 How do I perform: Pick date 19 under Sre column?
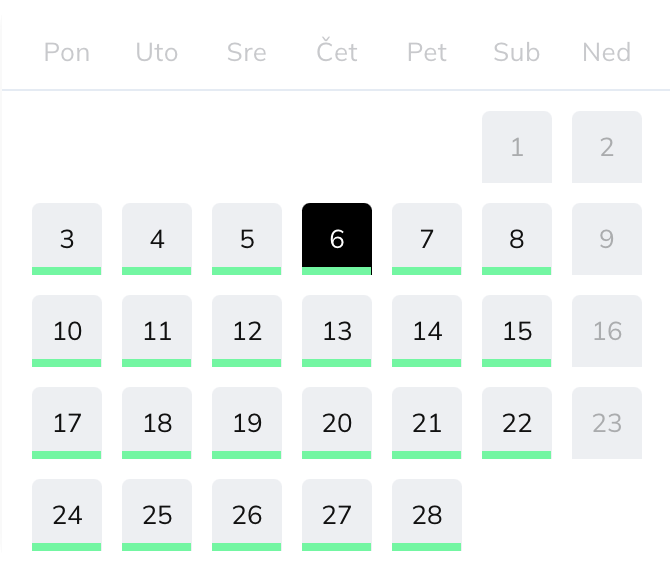[247, 423]
